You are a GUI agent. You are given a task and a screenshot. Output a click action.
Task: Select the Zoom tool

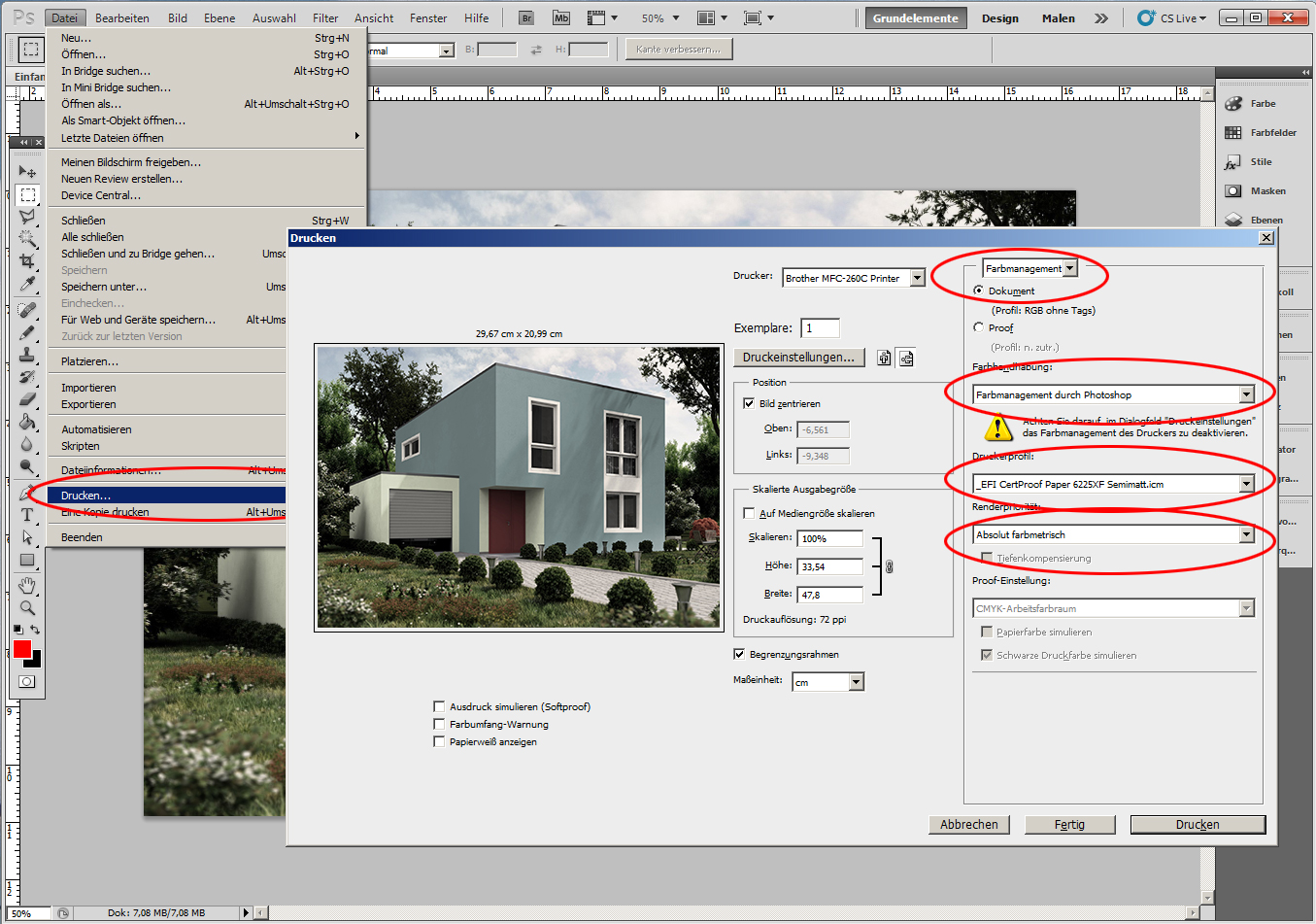click(x=27, y=607)
